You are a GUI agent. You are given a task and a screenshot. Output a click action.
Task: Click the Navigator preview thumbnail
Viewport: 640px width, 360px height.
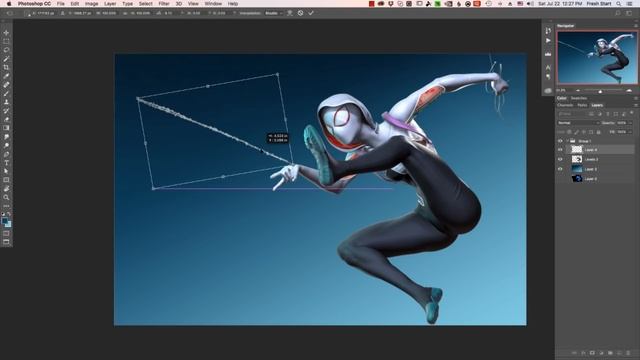tap(597, 58)
